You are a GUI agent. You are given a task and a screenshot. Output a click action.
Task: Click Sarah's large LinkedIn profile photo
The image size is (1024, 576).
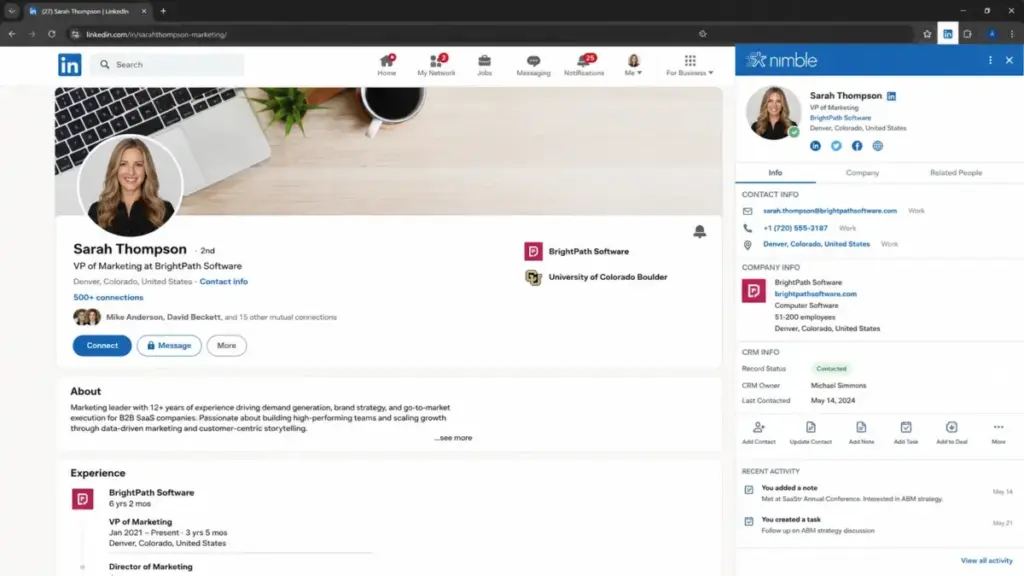[130, 185]
